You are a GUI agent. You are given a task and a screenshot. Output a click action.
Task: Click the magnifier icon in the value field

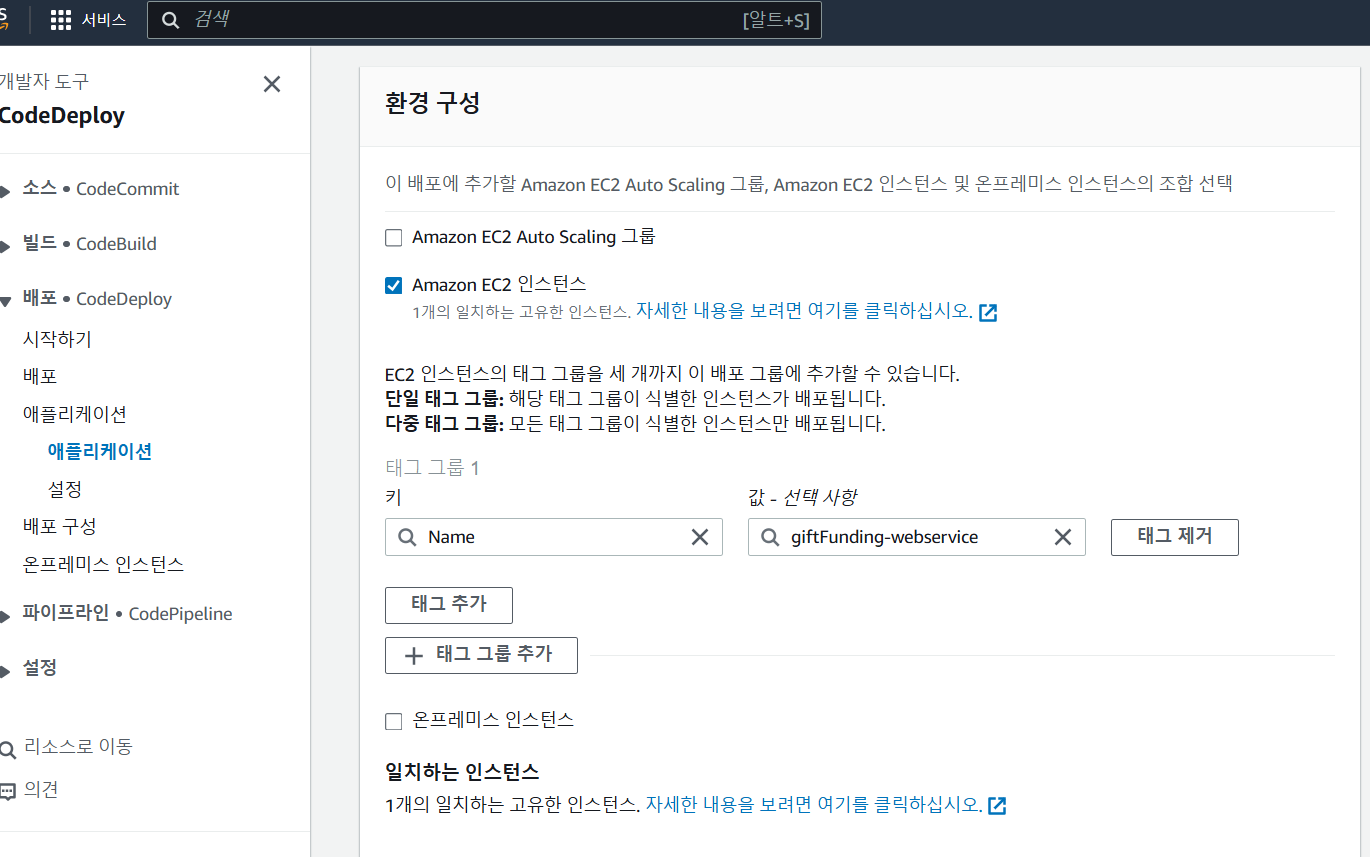(770, 537)
